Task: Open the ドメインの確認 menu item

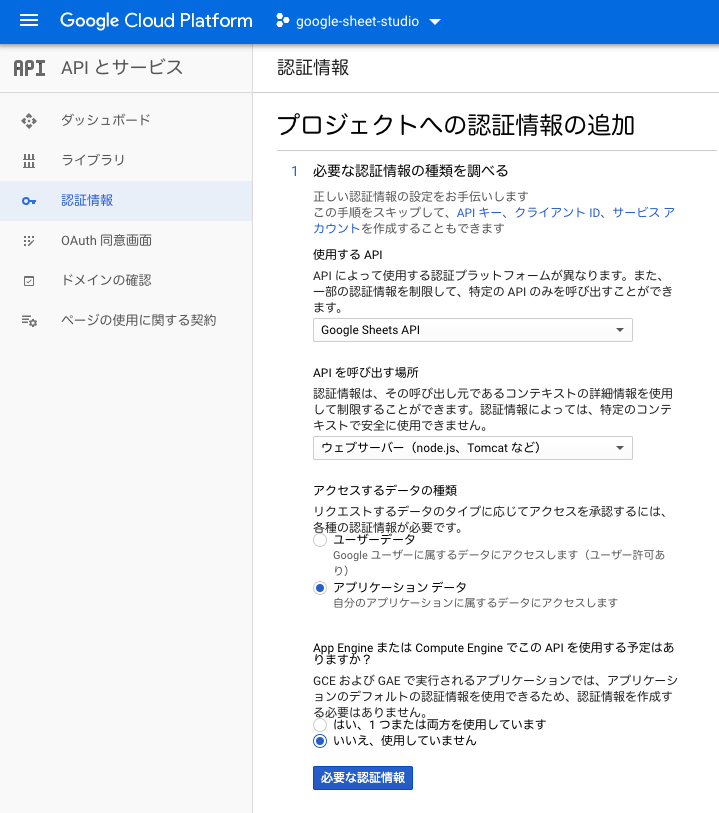Action: point(126,281)
